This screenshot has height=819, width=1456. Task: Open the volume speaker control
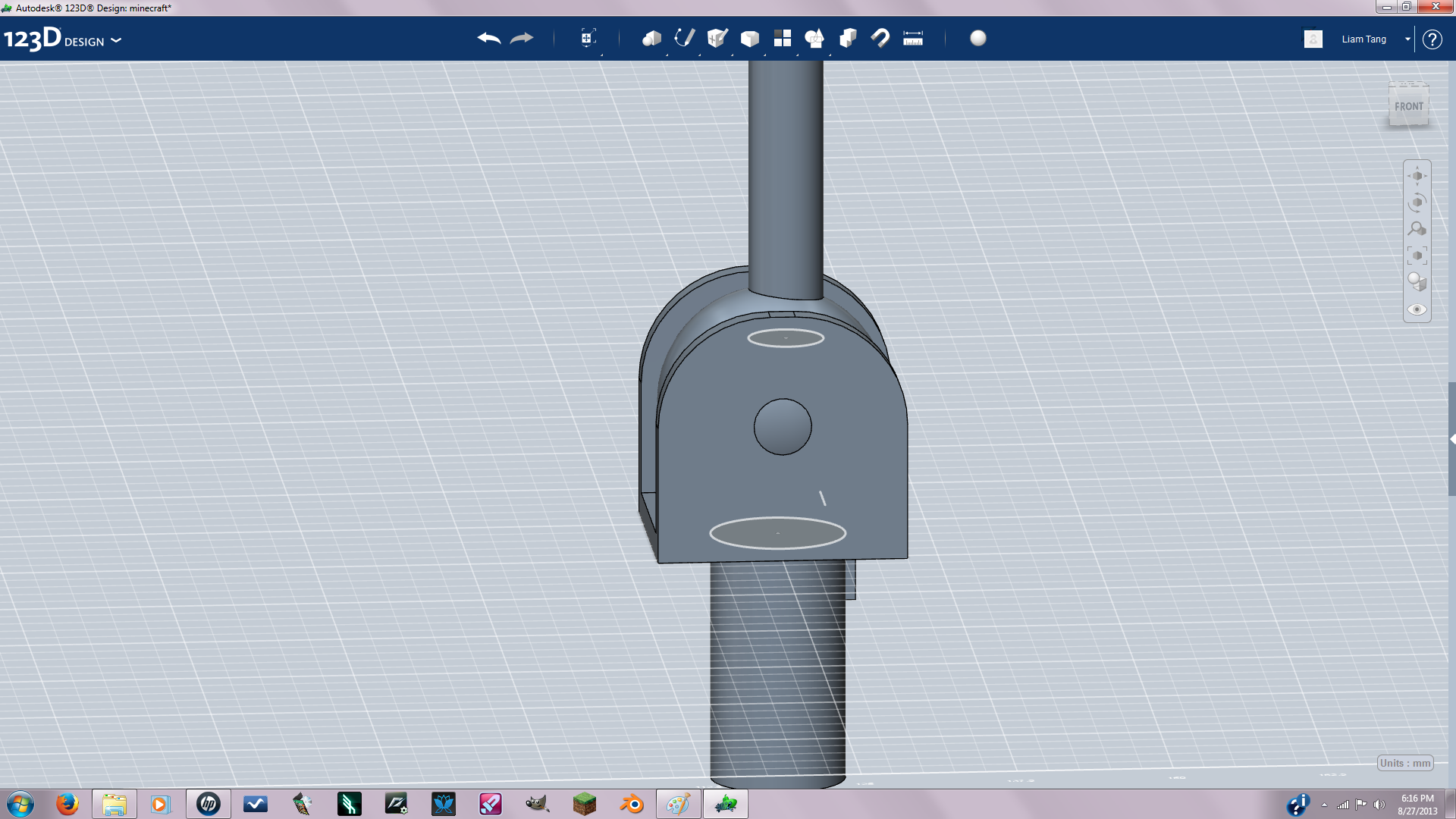[x=1379, y=805]
